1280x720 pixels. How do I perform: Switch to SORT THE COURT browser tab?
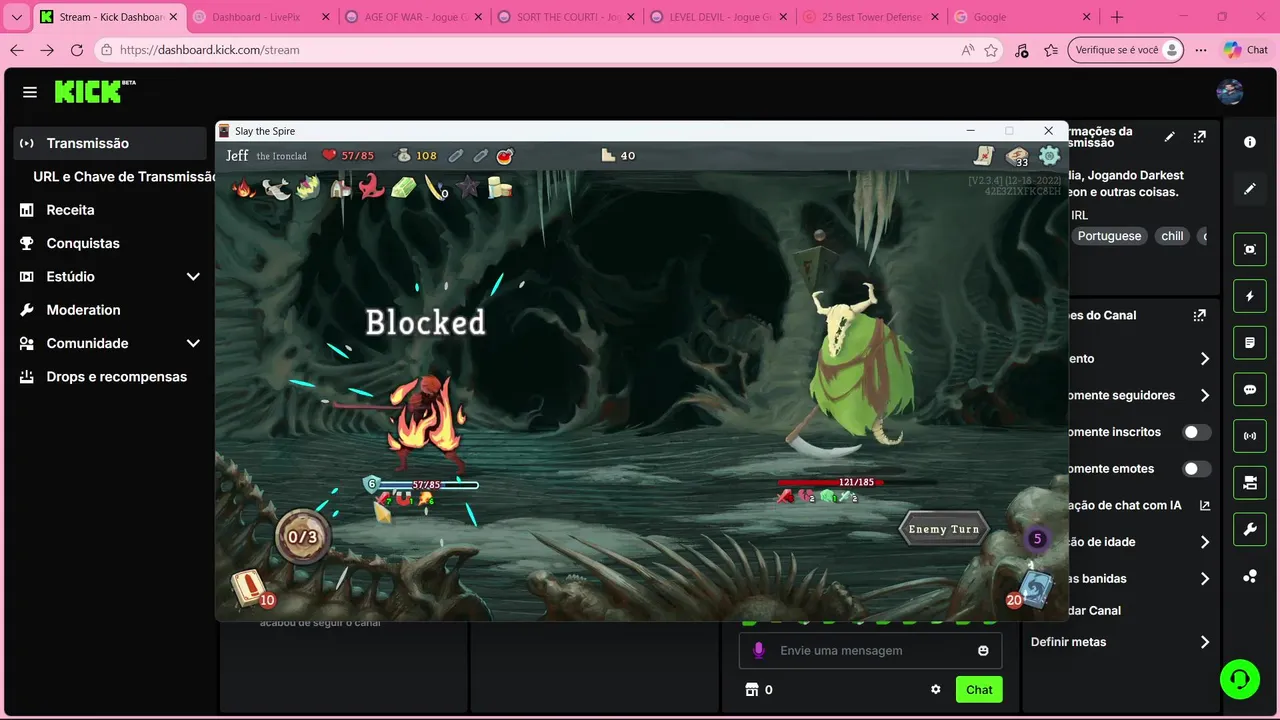(x=564, y=17)
